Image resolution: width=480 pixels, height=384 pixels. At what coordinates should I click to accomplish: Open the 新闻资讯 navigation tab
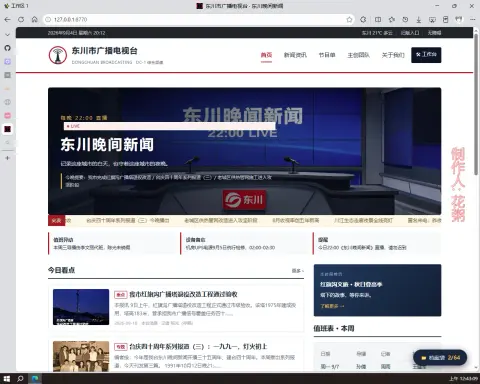click(295, 55)
